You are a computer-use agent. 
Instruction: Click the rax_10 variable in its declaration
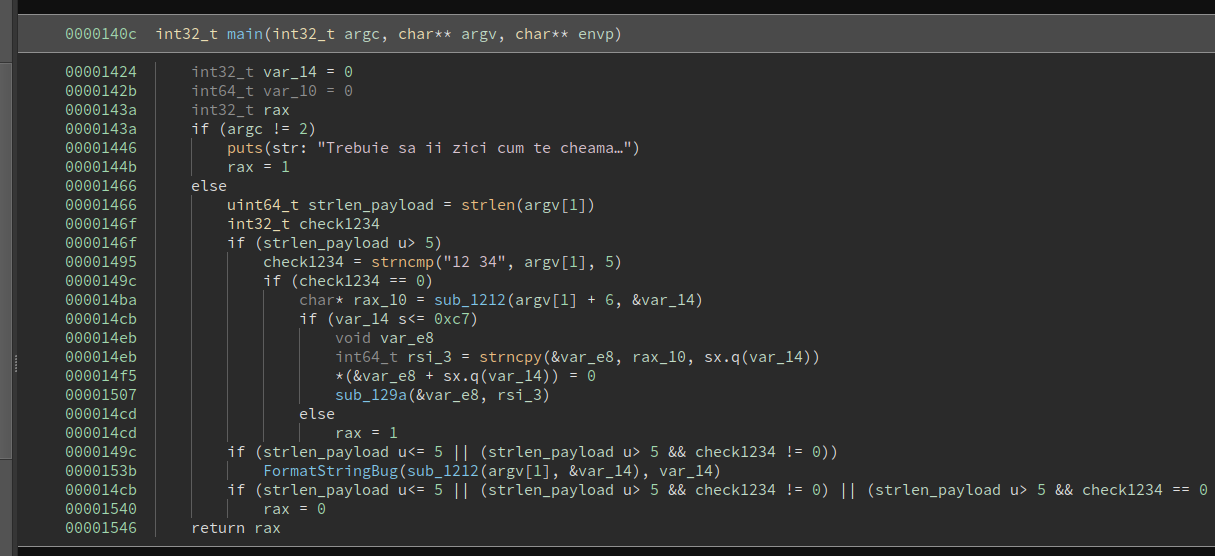coord(381,300)
